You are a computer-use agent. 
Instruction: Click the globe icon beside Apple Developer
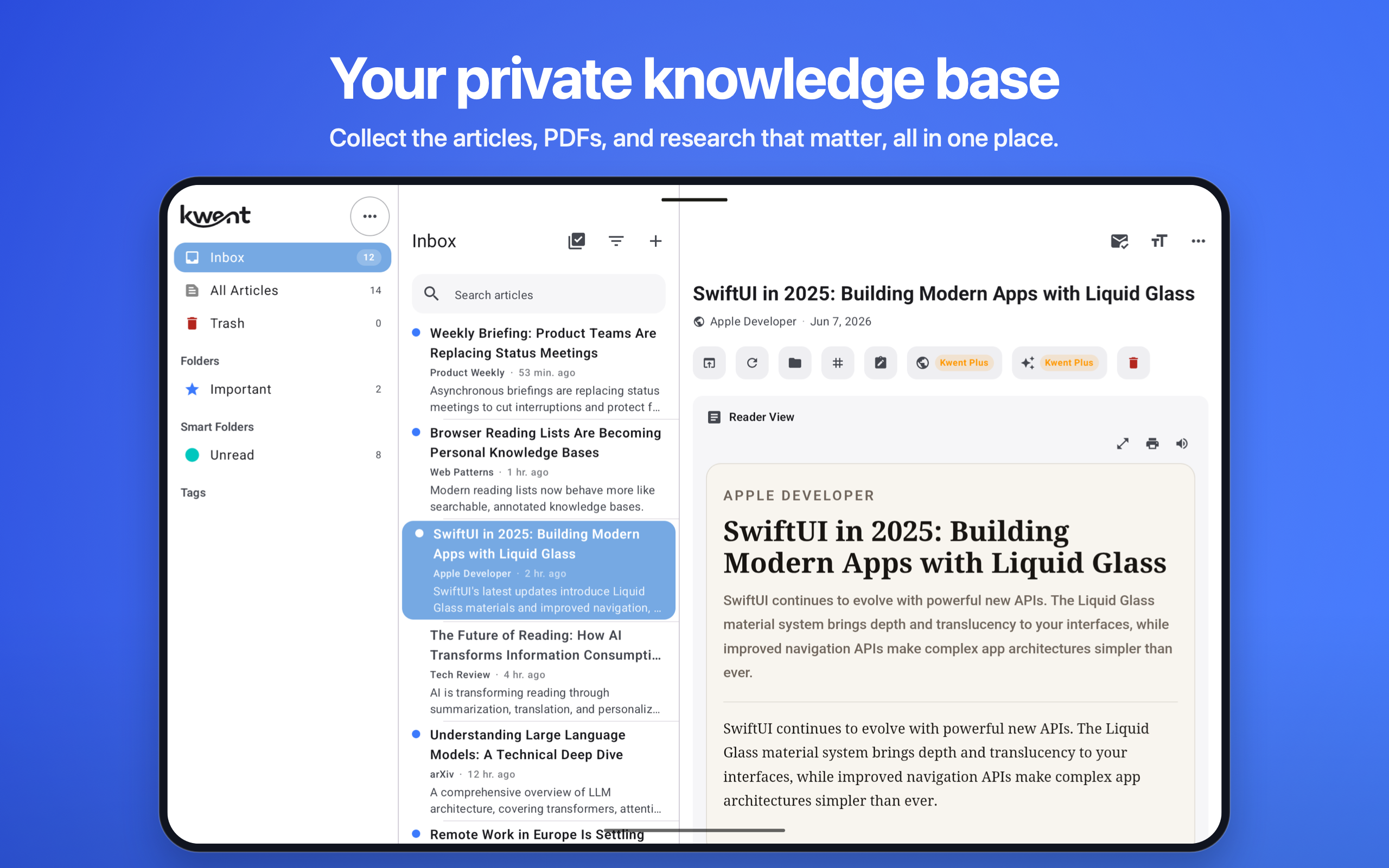[x=698, y=322]
